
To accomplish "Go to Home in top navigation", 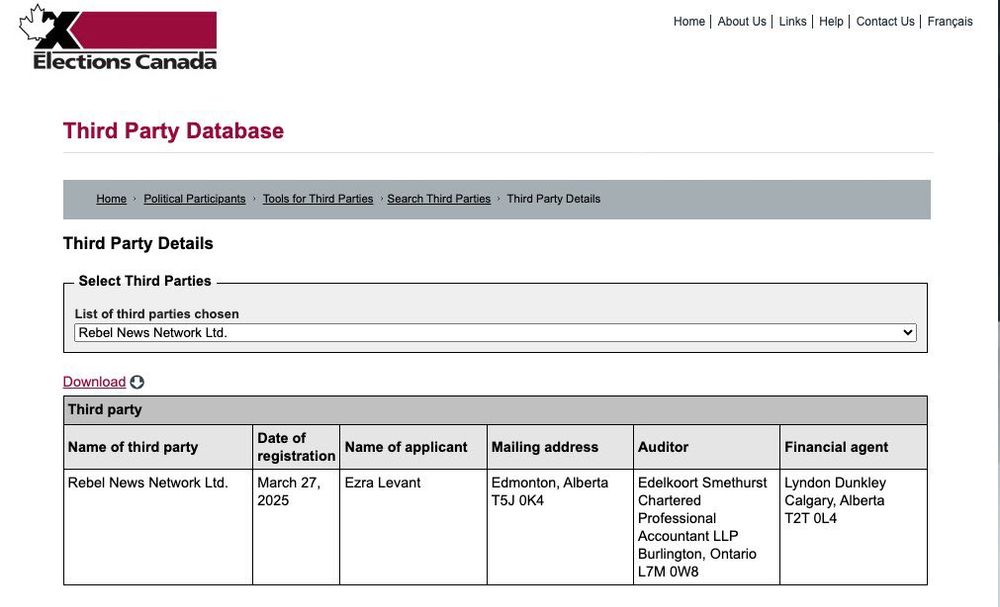I will 689,22.
